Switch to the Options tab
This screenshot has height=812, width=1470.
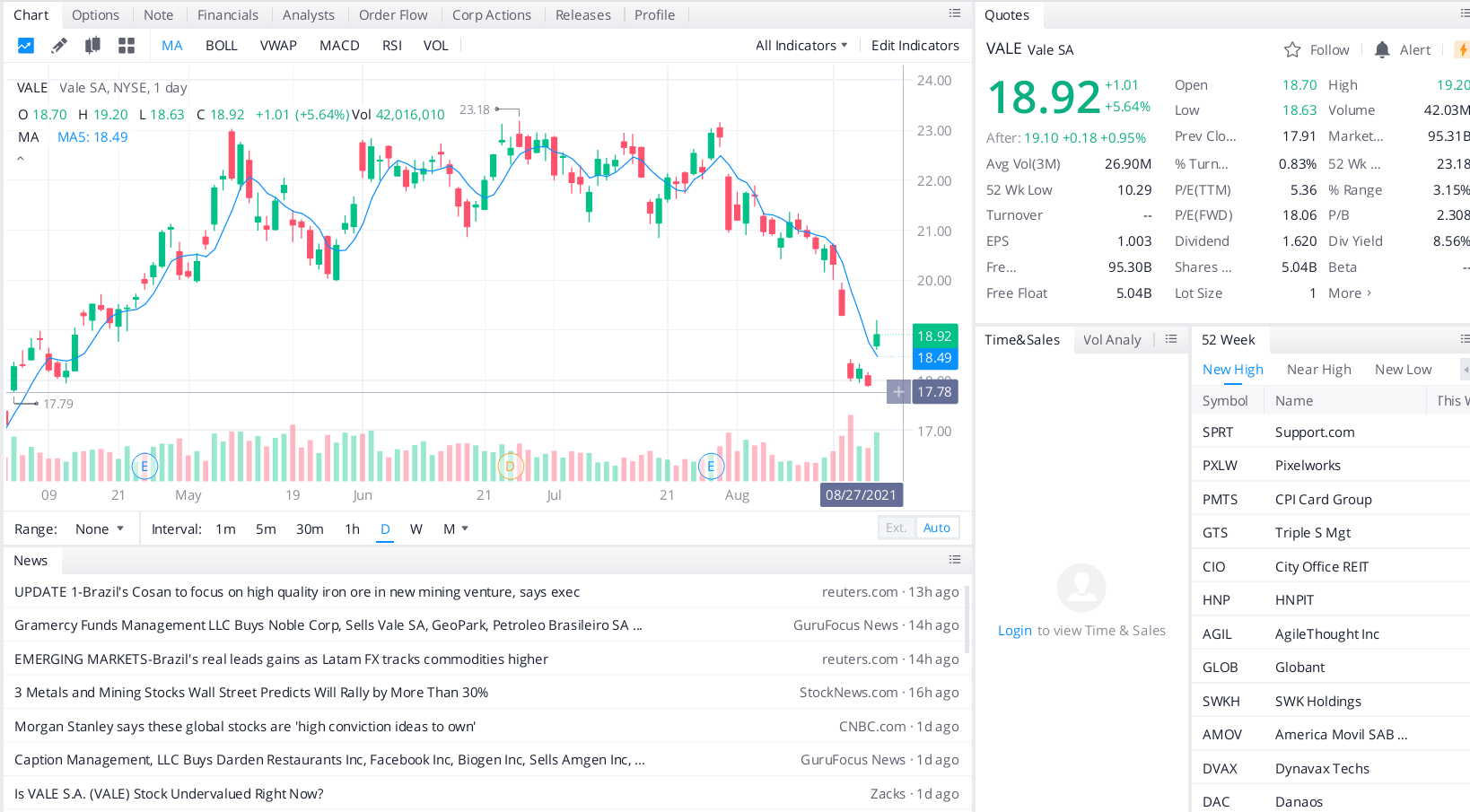[x=95, y=15]
